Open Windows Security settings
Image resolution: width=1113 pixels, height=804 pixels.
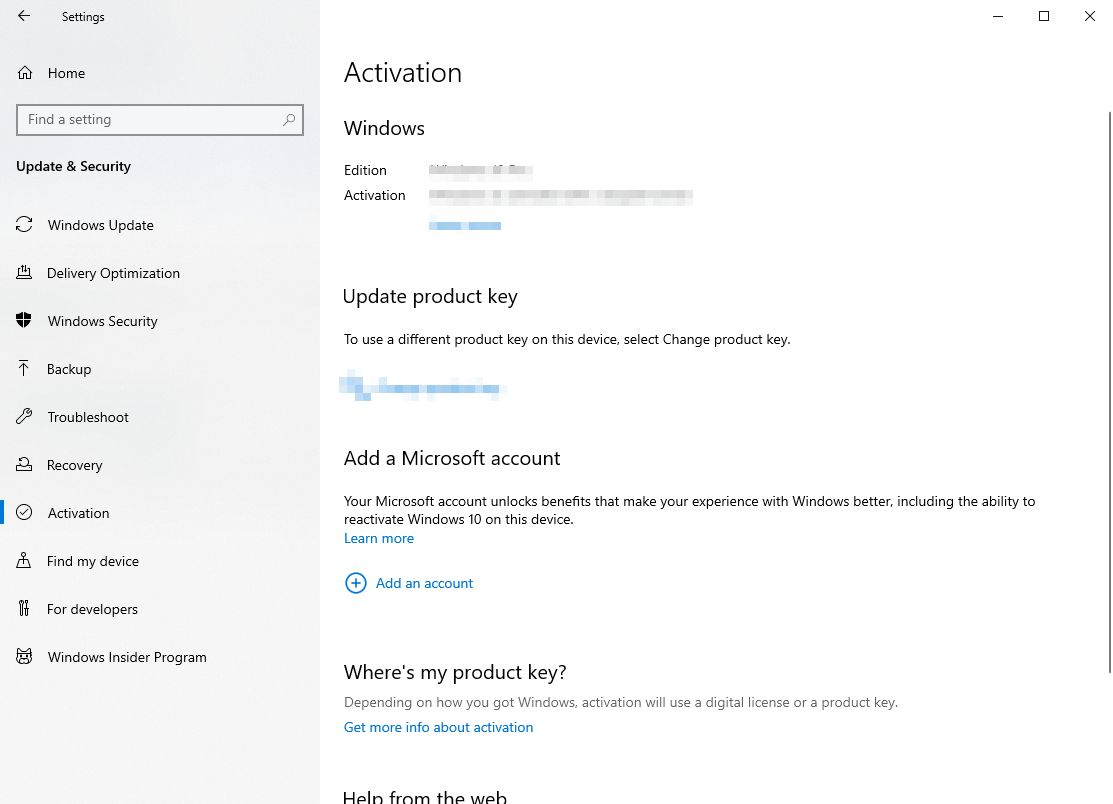pyautogui.click(x=24, y=321)
